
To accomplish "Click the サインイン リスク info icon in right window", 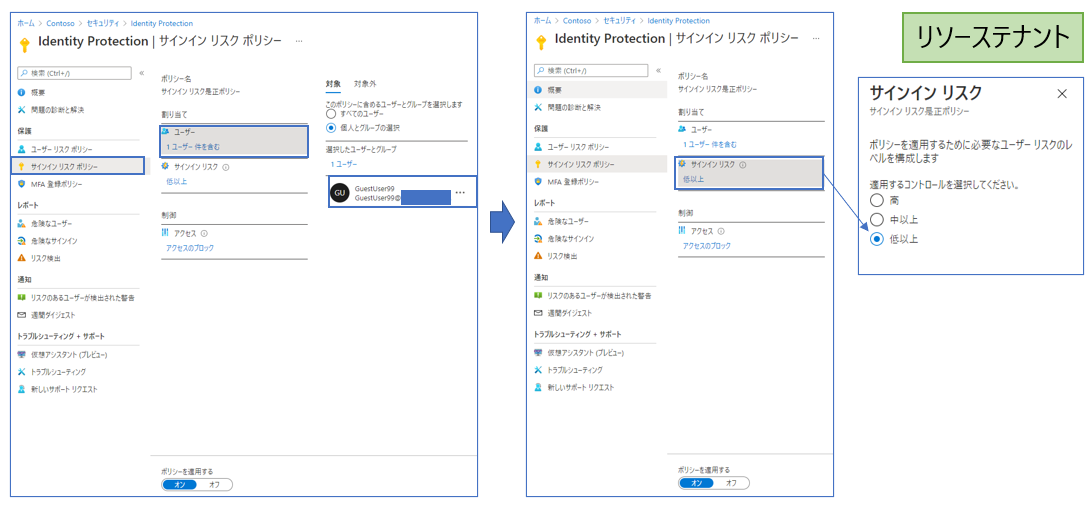I will tap(743, 165).
